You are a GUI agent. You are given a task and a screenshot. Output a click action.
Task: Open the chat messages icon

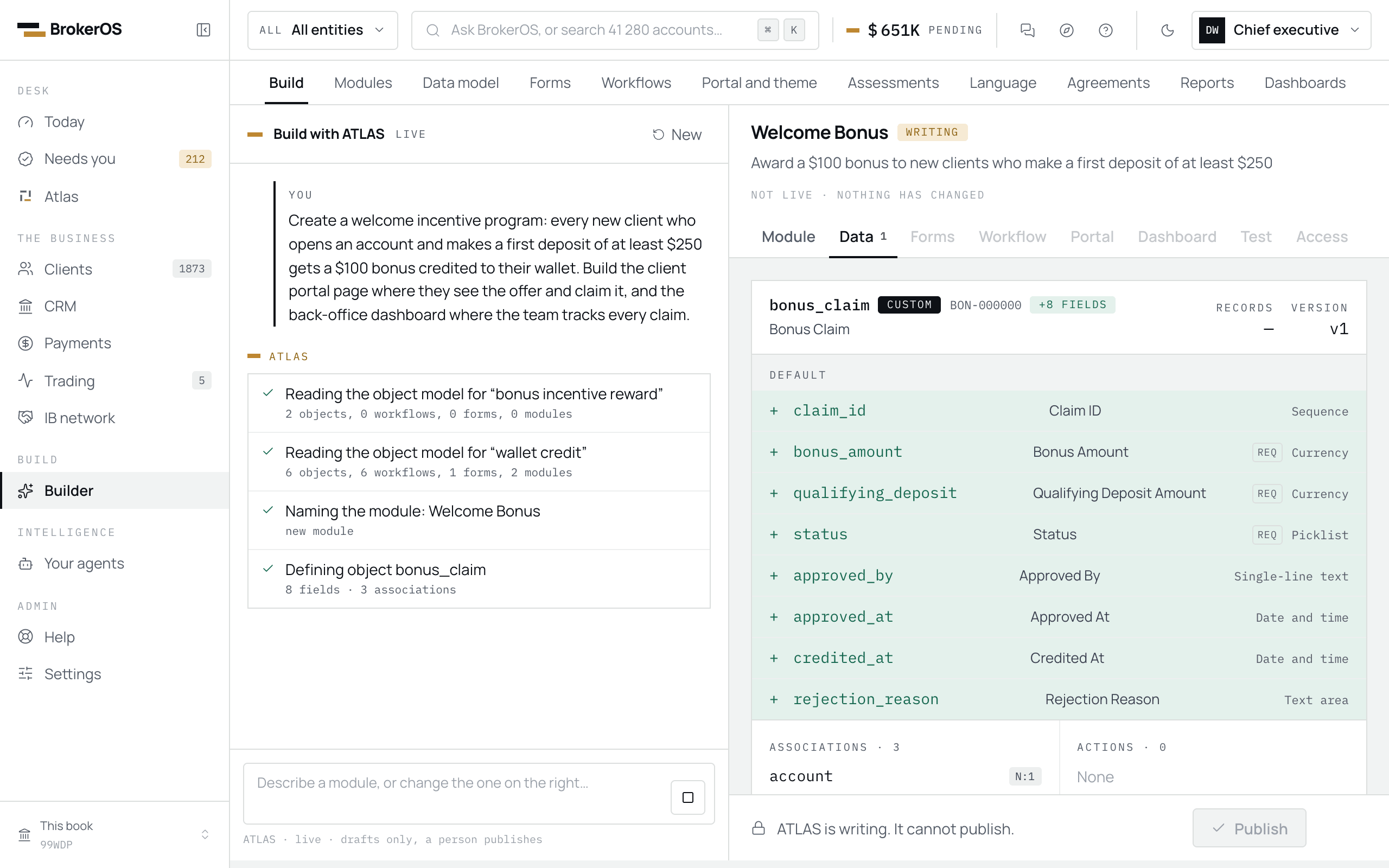pyautogui.click(x=1028, y=30)
